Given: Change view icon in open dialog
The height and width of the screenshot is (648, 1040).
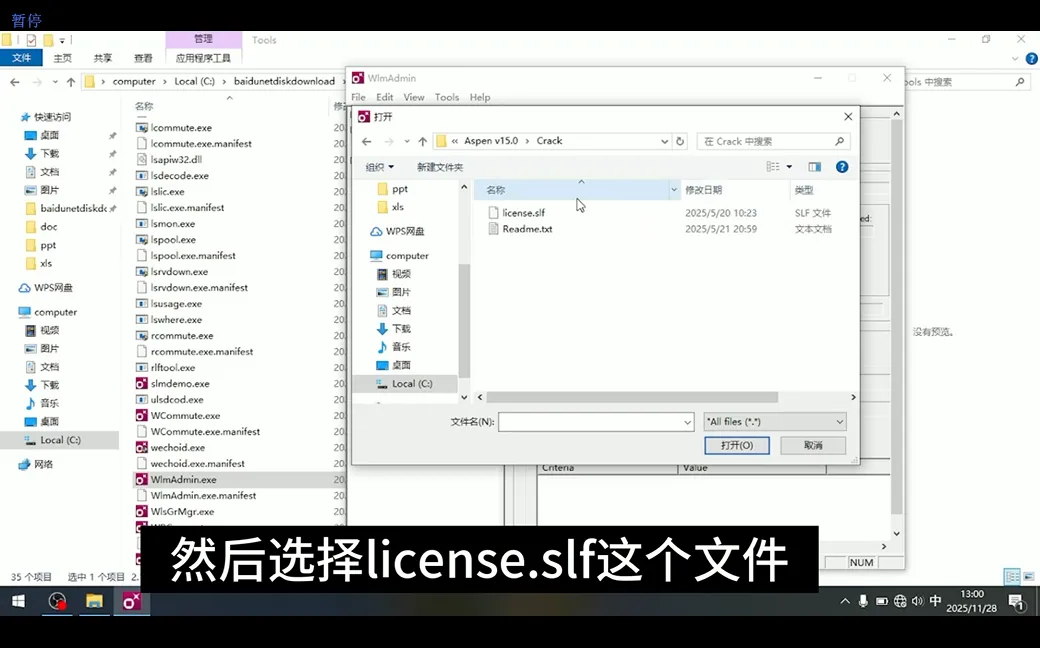Looking at the screenshot, I should pos(773,166).
